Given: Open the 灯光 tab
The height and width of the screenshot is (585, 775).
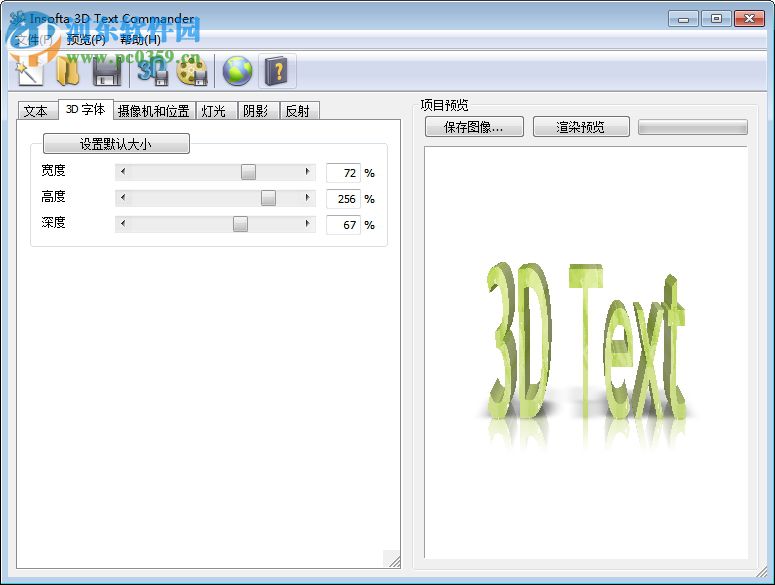Looking at the screenshot, I should point(214,111).
